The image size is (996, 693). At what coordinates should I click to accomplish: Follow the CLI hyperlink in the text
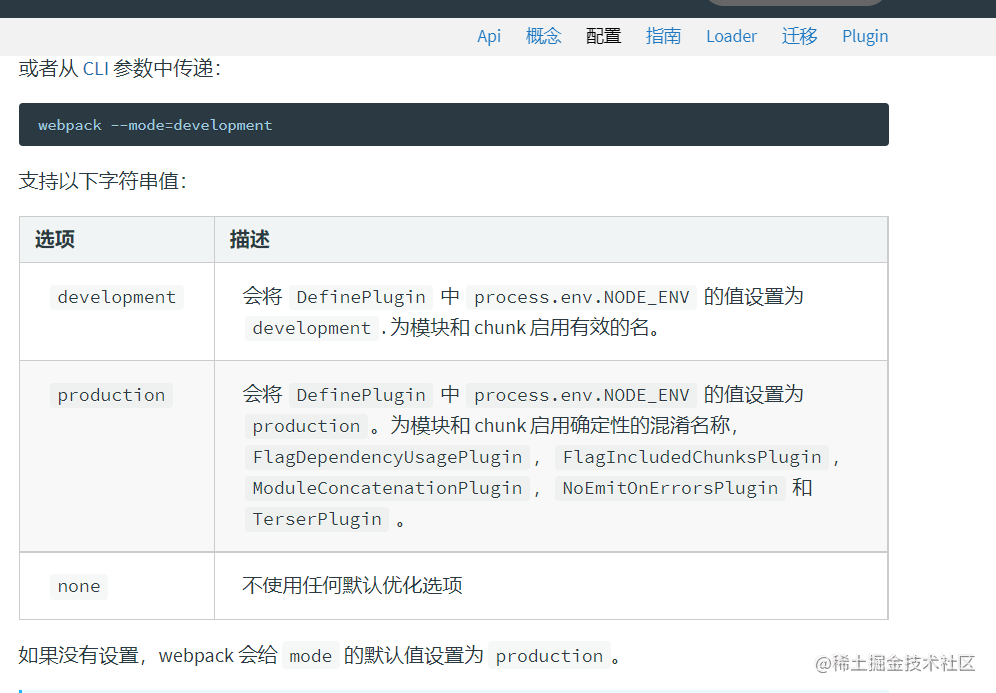(96, 68)
